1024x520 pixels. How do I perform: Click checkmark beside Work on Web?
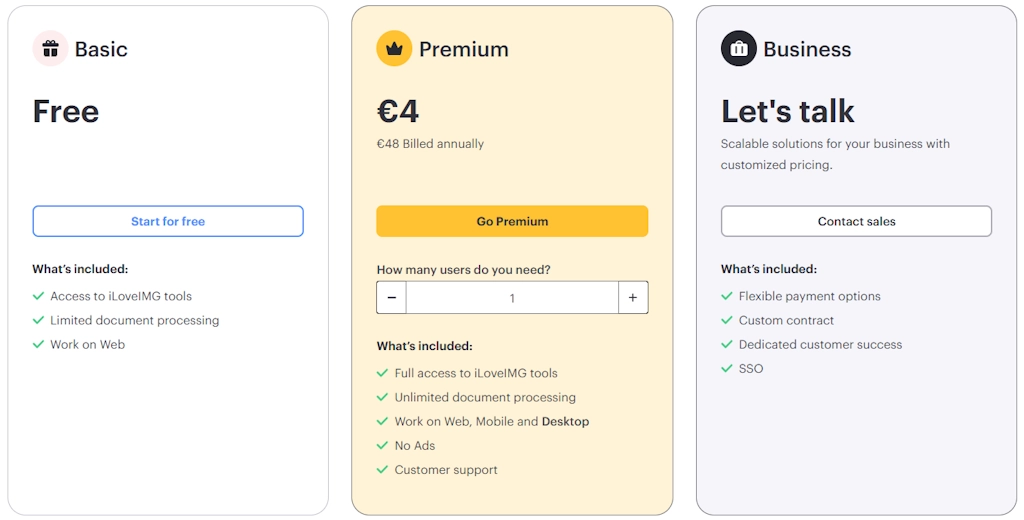[39, 344]
